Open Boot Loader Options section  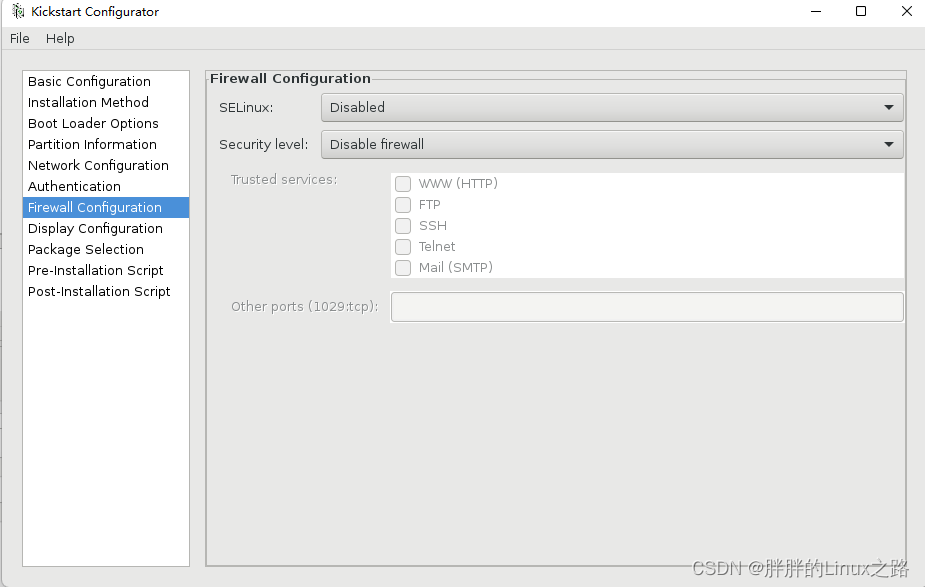click(x=93, y=124)
